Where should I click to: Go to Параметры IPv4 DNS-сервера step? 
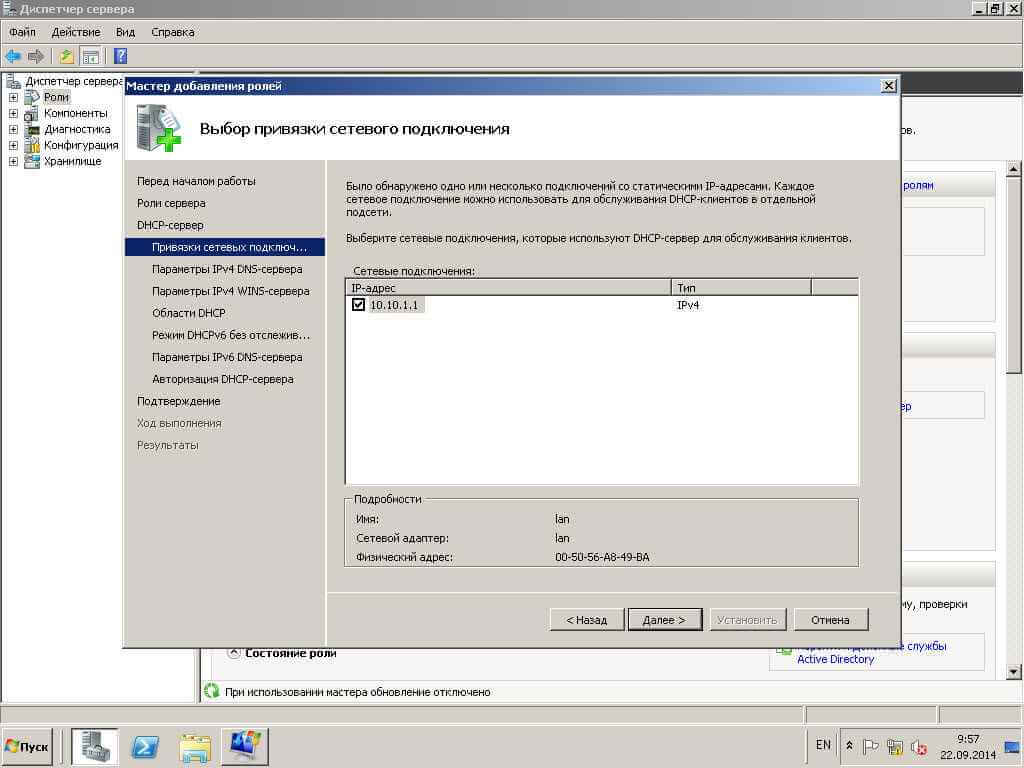pos(227,269)
